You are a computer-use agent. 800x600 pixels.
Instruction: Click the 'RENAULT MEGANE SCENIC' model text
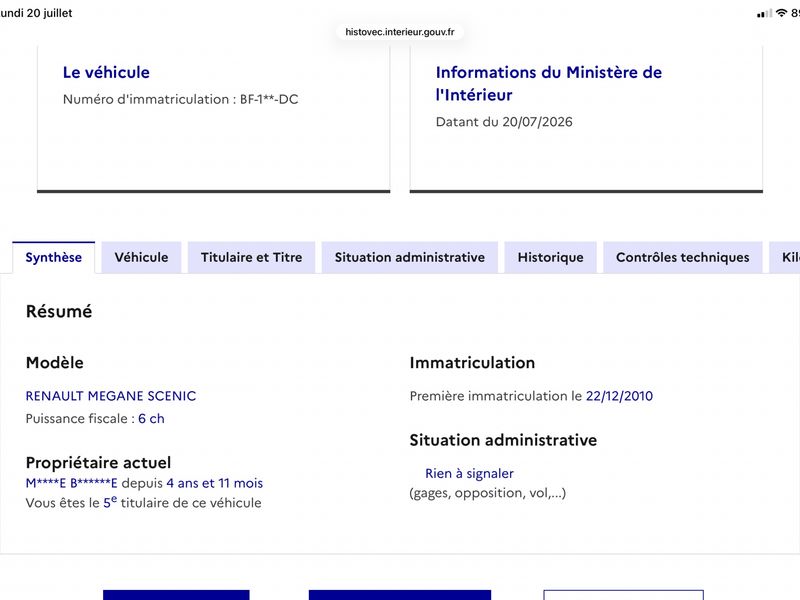(x=111, y=396)
